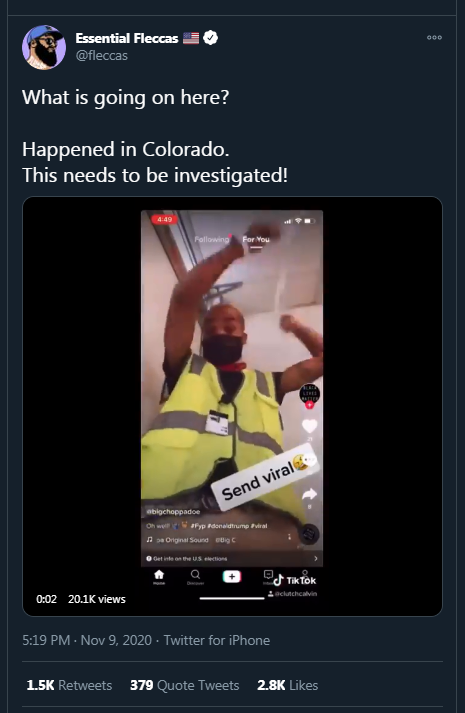
Task: Expand Get info on U.S. elections banner
Action: (232, 558)
